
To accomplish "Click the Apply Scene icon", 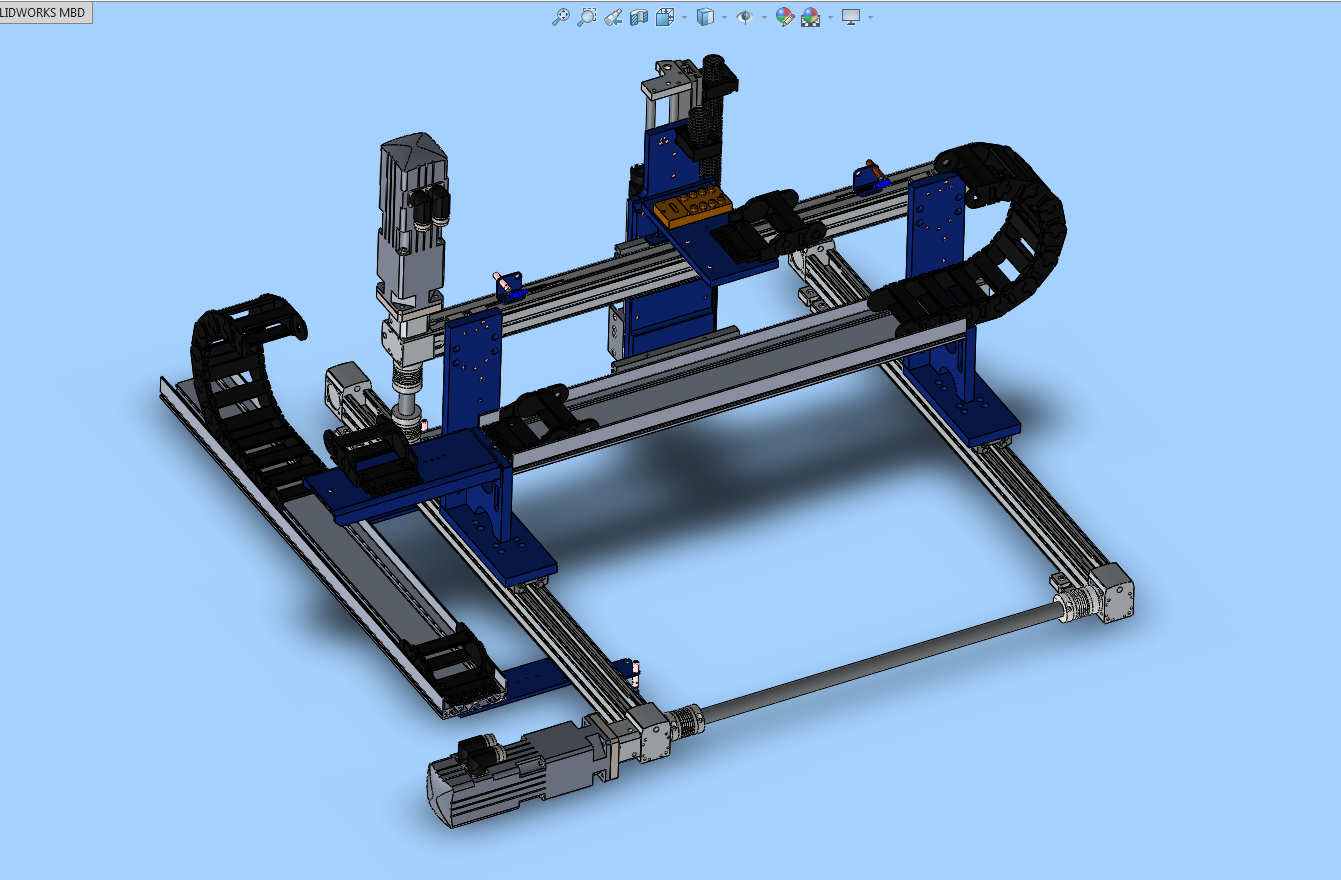I will 810,16.
